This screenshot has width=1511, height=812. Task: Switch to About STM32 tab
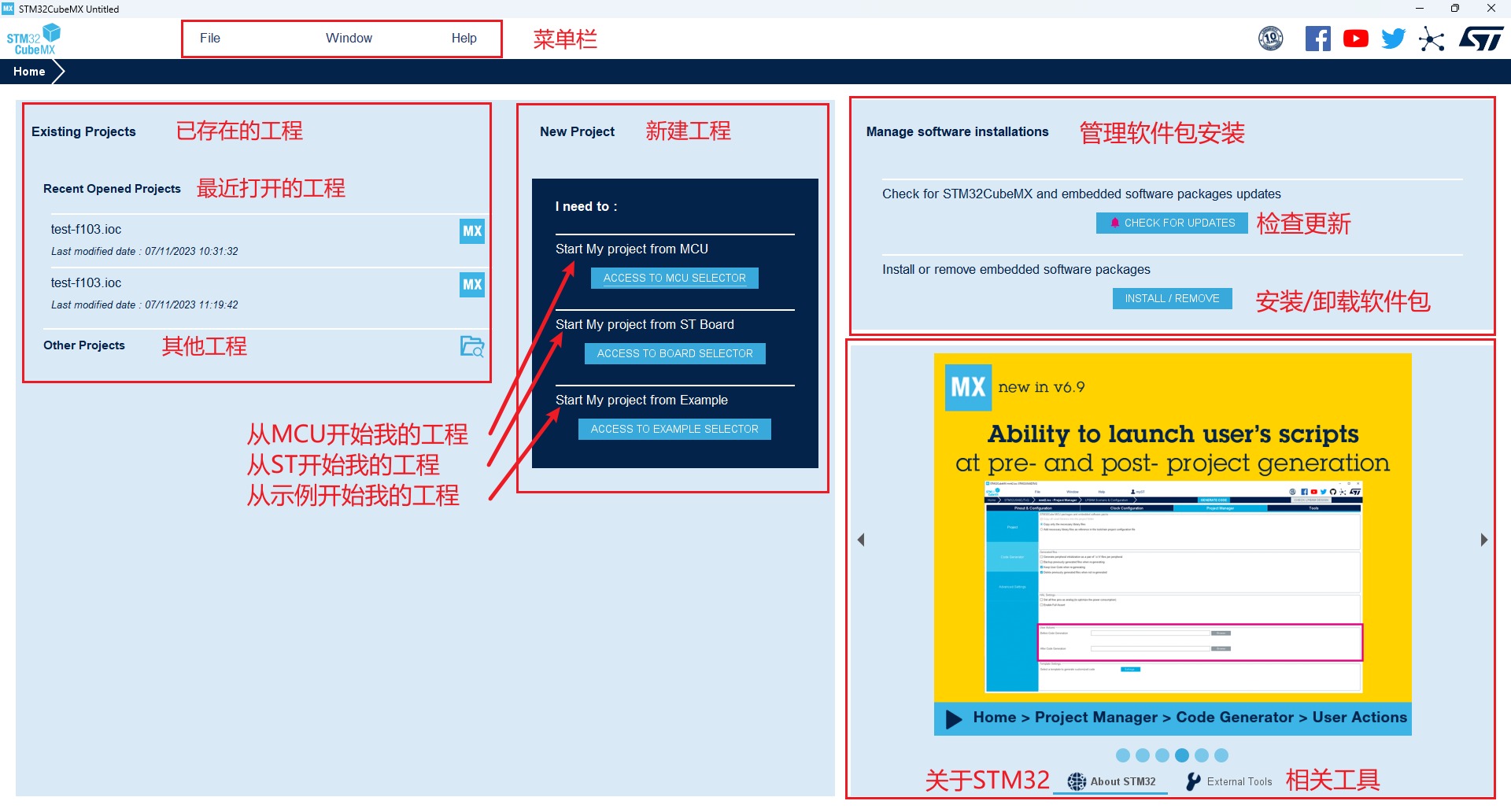(1111, 781)
